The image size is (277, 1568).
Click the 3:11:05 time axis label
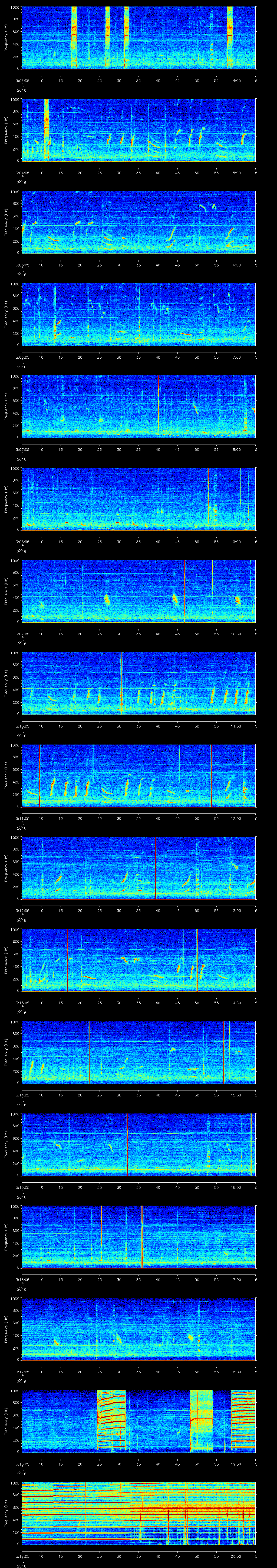(22, 818)
